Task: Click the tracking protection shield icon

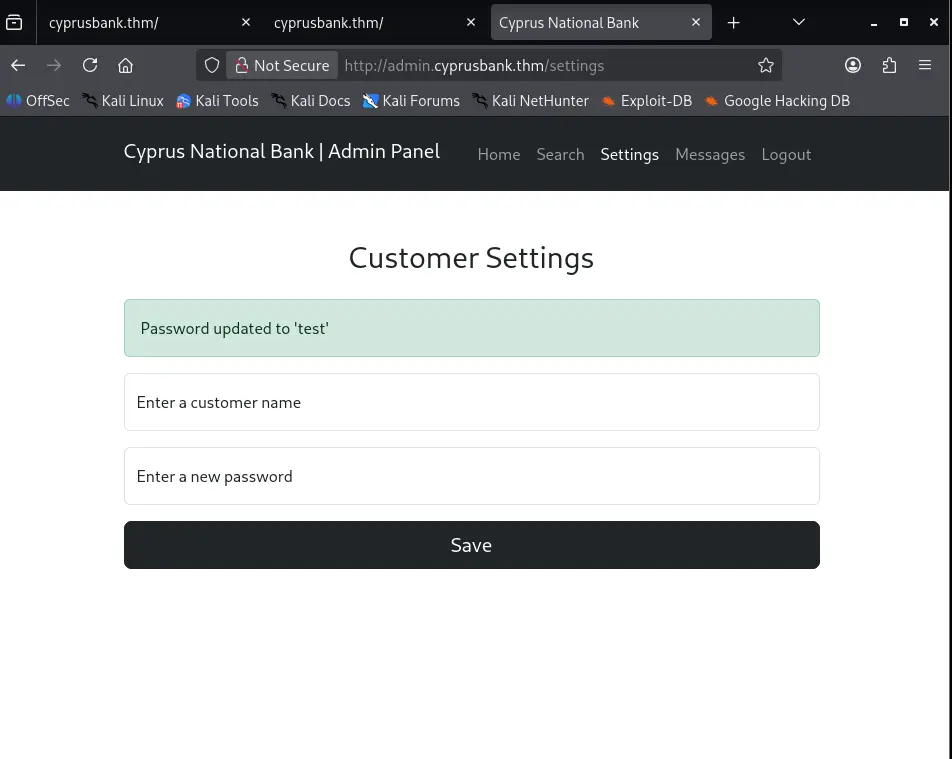Action: tap(212, 65)
